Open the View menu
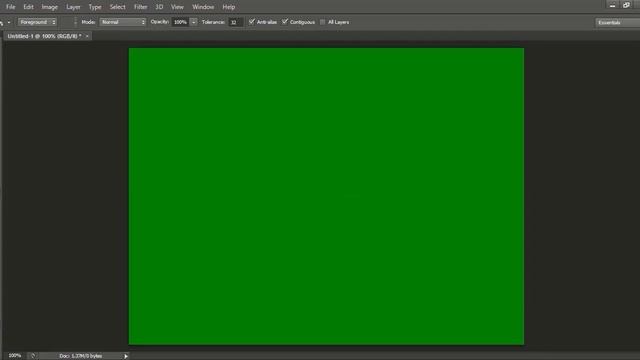 click(x=177, y=7)
